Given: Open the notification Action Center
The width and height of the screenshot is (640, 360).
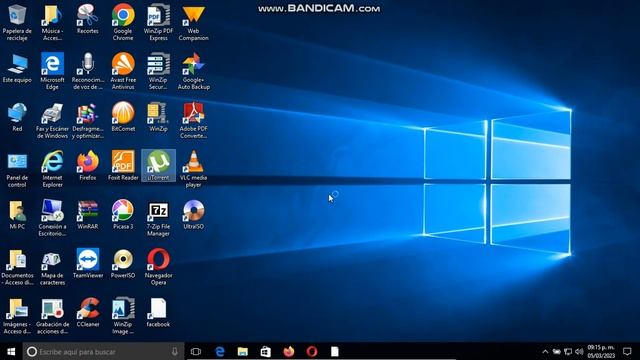Looking at the screenshot, I should (627, 351).
